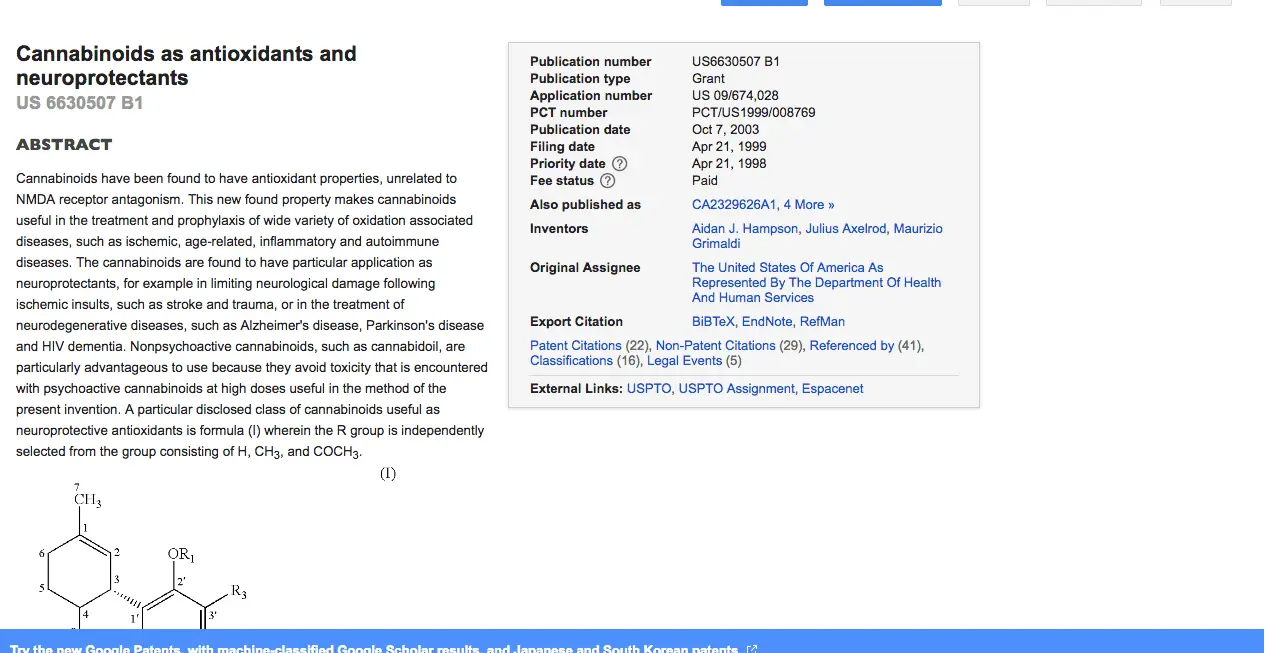Image resolution: width=1265 pixels, height=653 pixels.
Task: Open the USPTO external link
Action: [648, 389]
